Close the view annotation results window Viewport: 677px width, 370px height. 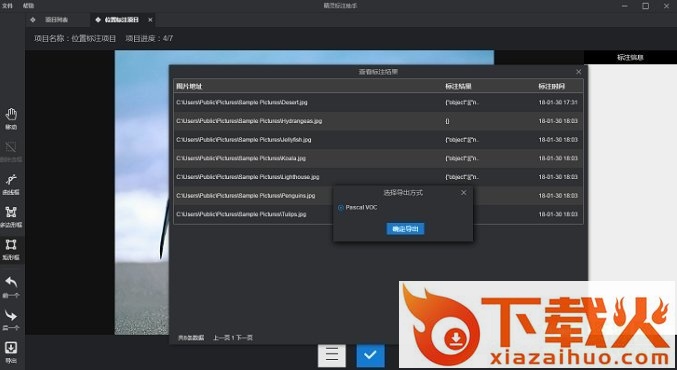579,72
